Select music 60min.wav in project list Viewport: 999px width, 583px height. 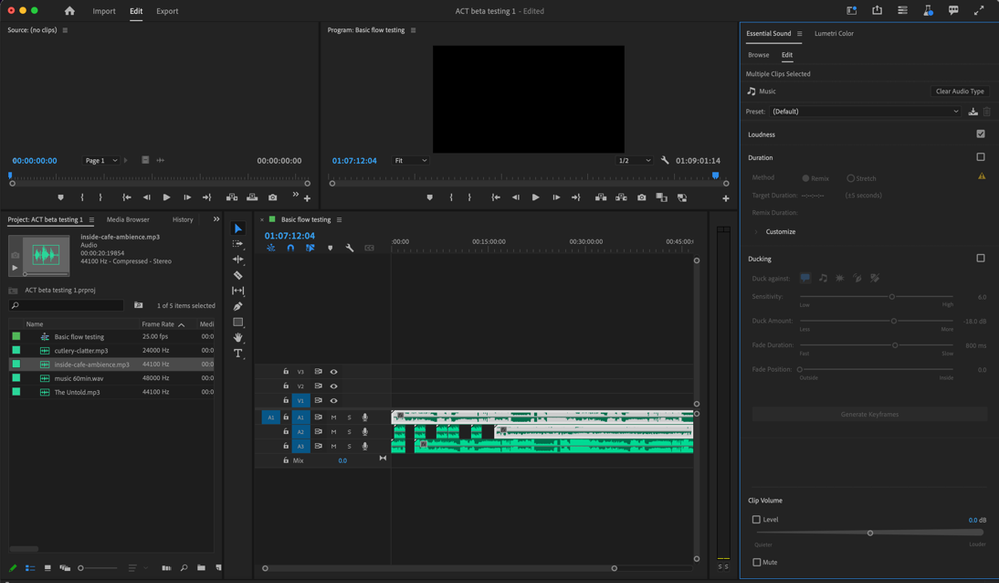tap(79, 378)
